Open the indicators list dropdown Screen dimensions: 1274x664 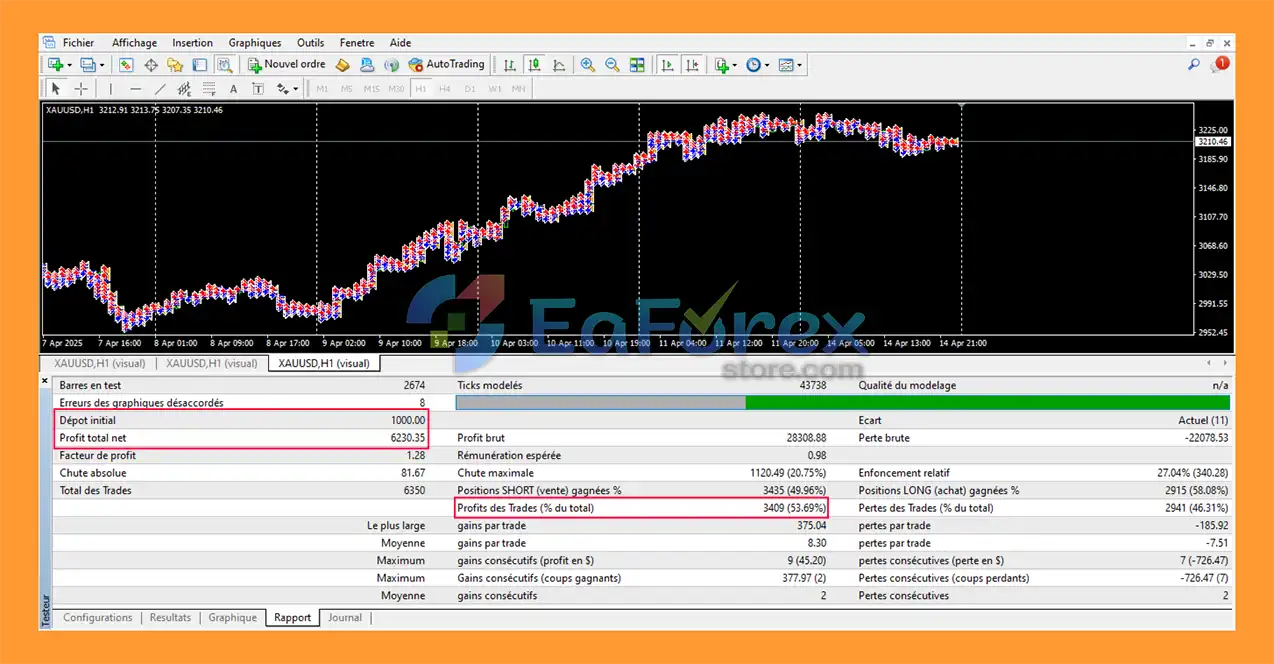click(735, 66)
